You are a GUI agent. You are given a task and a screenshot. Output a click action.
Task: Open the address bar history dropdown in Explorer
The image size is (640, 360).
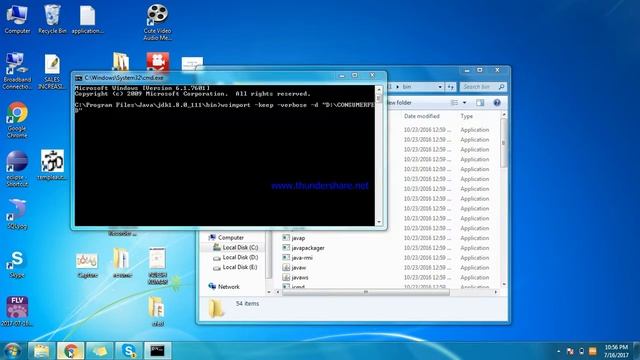(440, 87)
